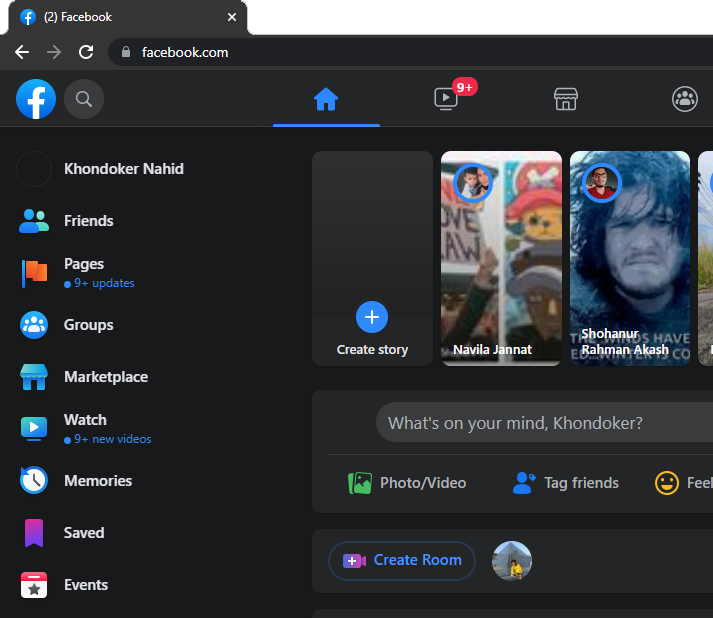The width and height of the screenshot is (713, 618).
Task: Open the Groups tab in top bar
Action: (x=685, y=99)
